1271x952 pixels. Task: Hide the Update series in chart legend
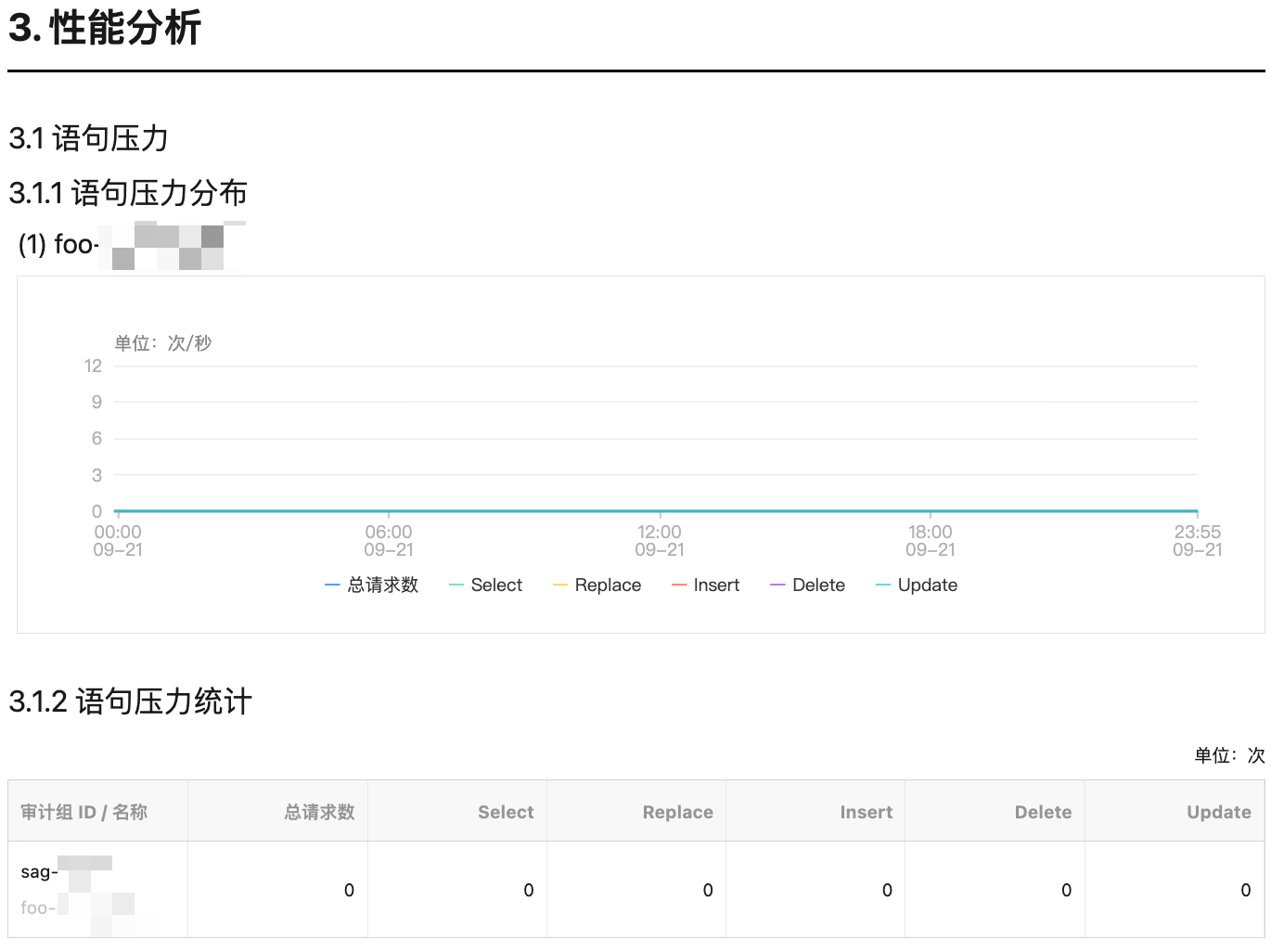[x=918, y=585]
